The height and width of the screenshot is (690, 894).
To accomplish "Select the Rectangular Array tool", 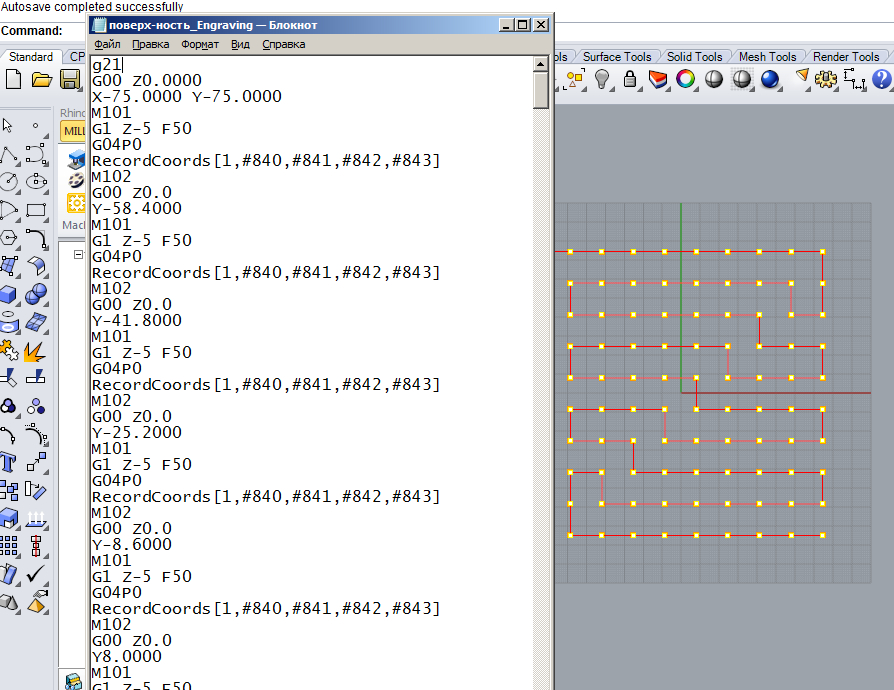I will [9, 546].
